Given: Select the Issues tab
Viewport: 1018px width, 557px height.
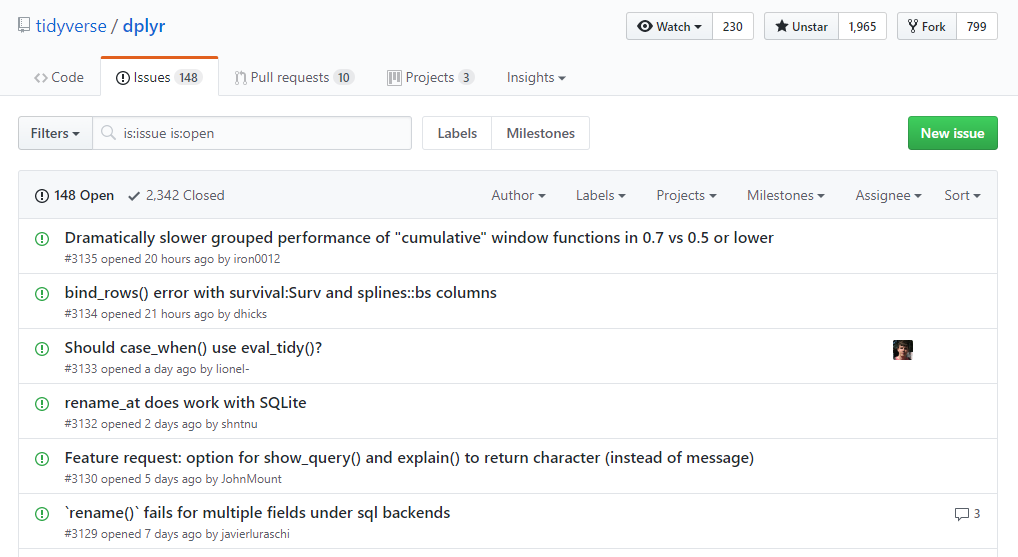Looking at the screenshot, I should [160, 77].
